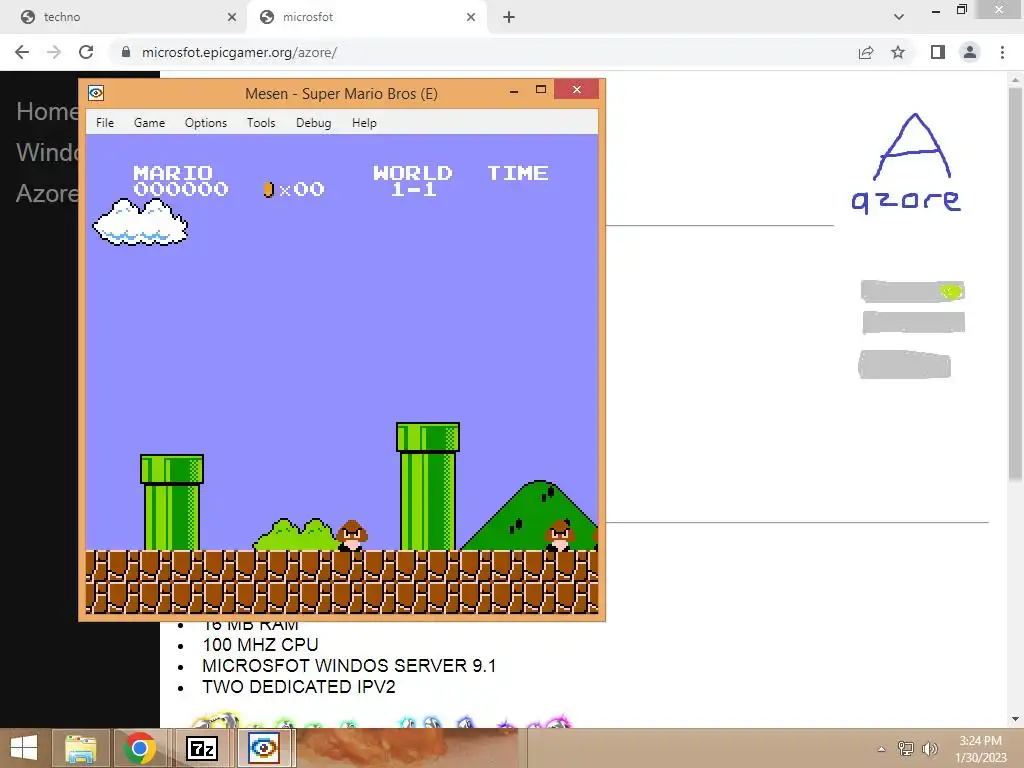1024x768 pixels.
Task: Click the address bar URL
Action: (239, 52)
